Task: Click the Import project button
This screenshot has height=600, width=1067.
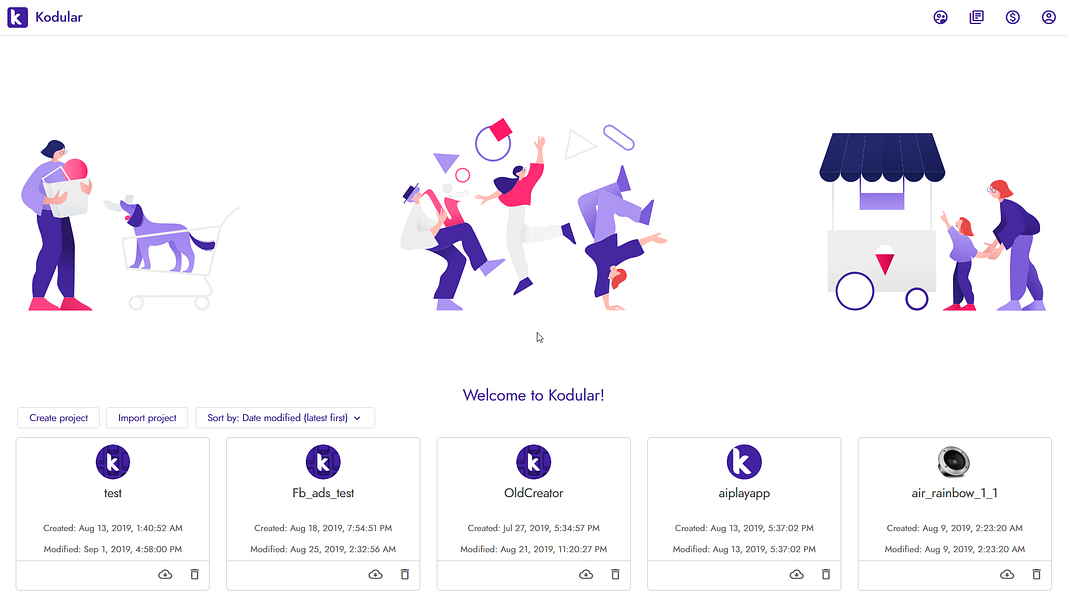Action: tap(147, 417)
